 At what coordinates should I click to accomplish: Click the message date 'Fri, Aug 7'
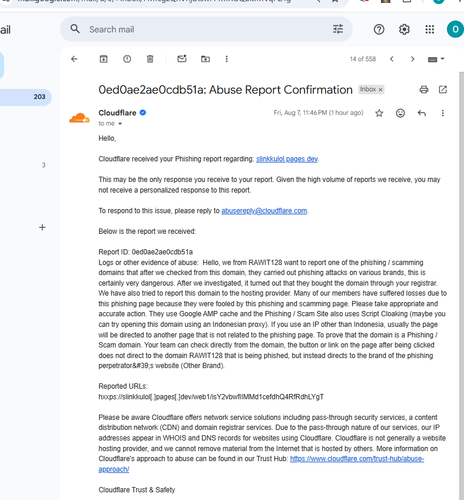(318, 113)
